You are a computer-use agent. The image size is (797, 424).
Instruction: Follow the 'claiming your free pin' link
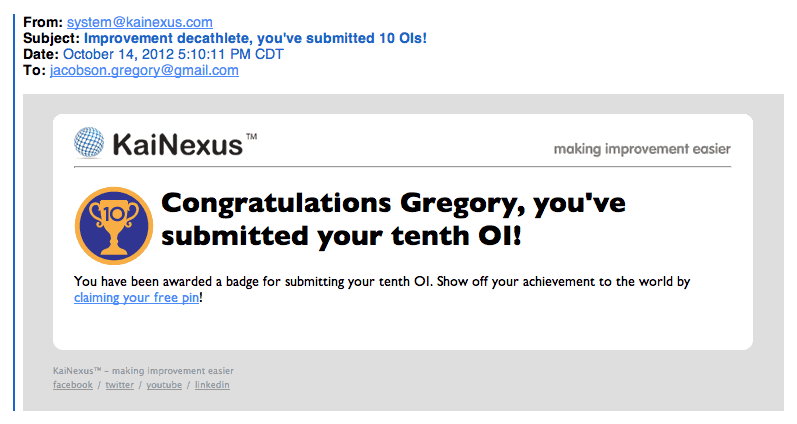(x=136, y=298)
